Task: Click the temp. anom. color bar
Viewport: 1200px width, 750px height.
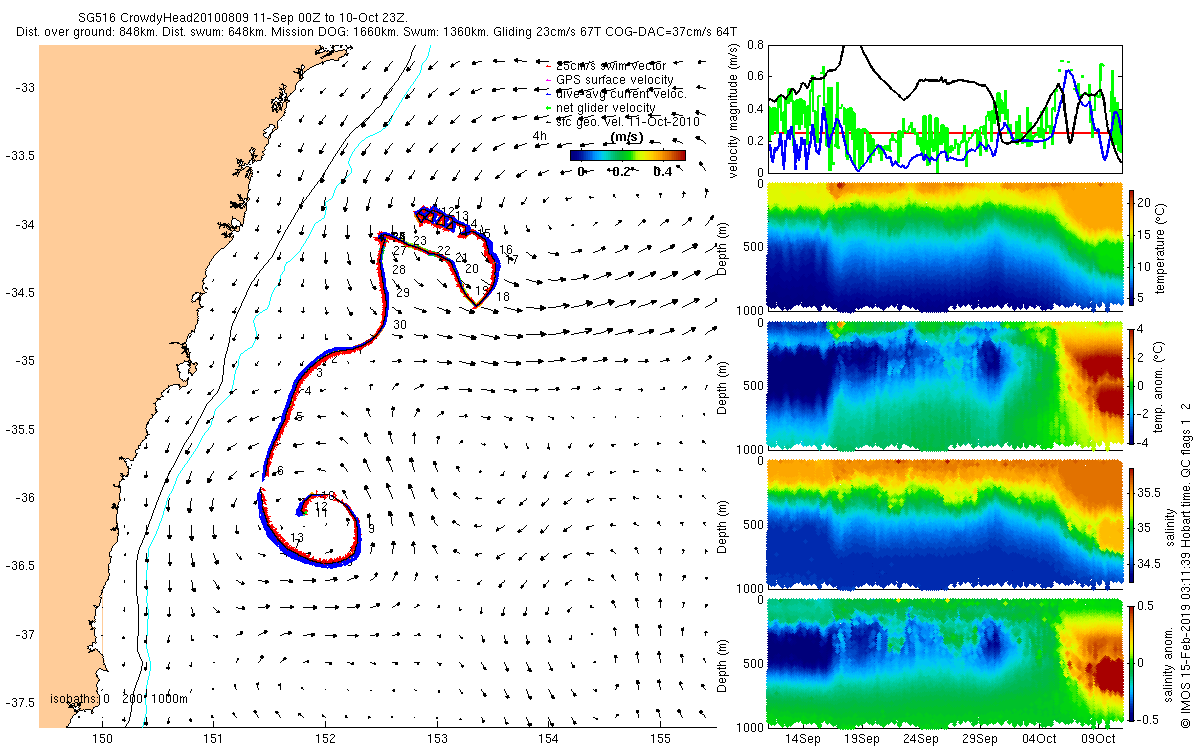Action: coord(1132,385)
